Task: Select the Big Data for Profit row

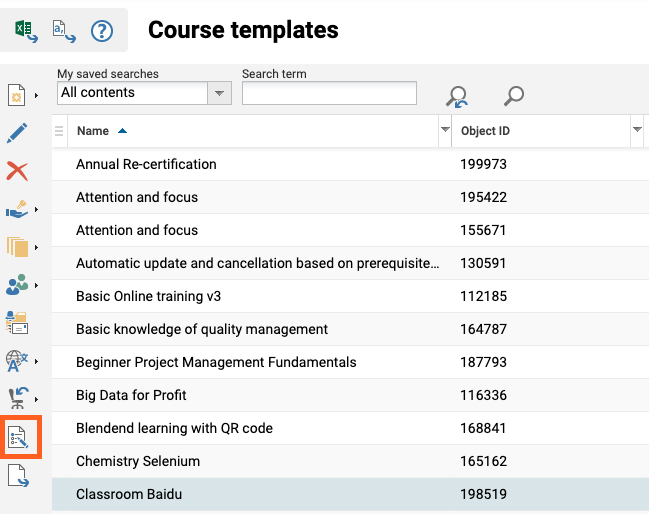Action: pos(131,395)
